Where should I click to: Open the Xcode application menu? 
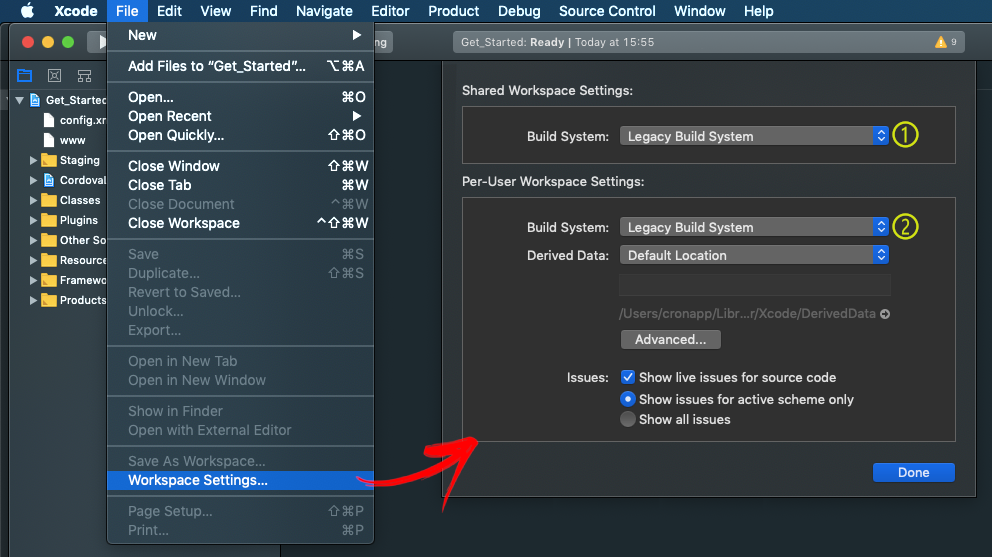(x=75, y=11)
